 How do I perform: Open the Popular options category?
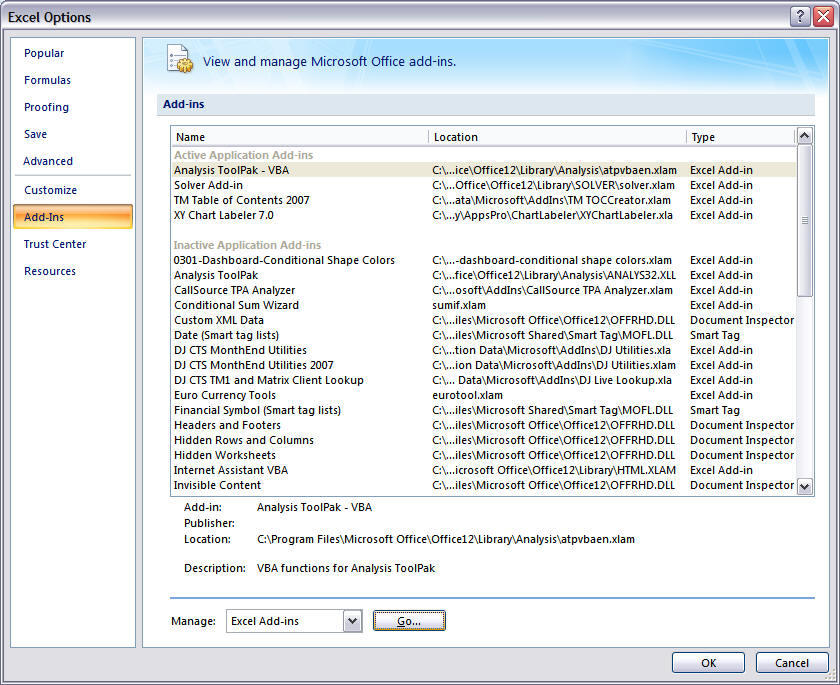point(44,53)
